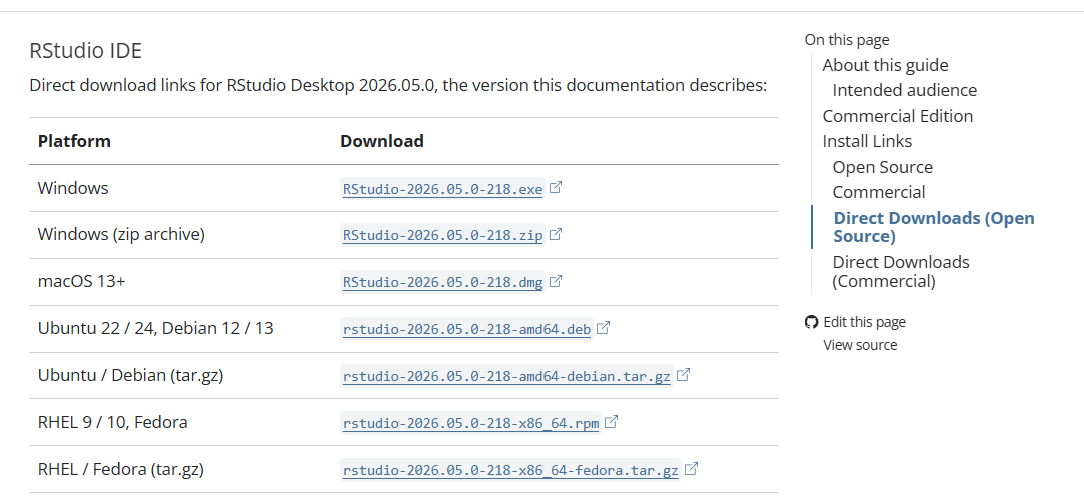Click the GitHub icon next to Edit this page

point(812,322)
